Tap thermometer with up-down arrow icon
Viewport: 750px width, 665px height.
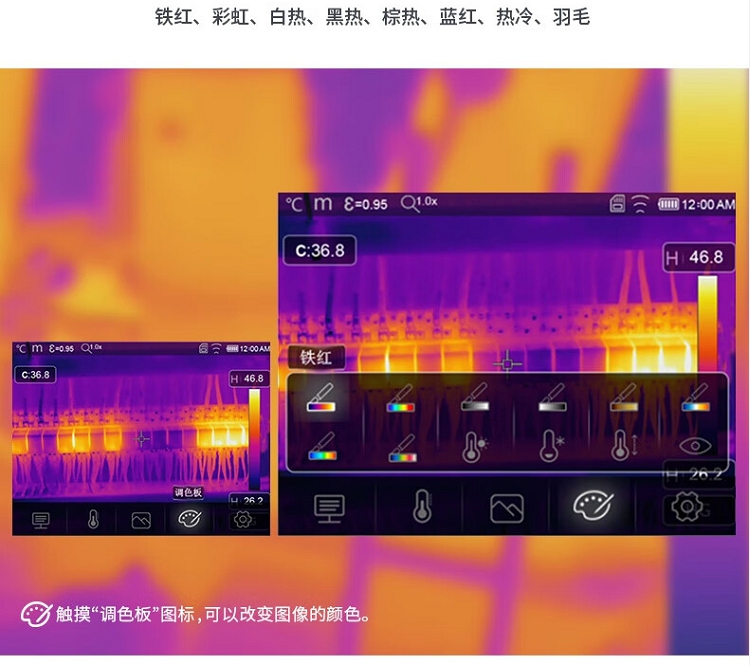[x=623, y=447]
